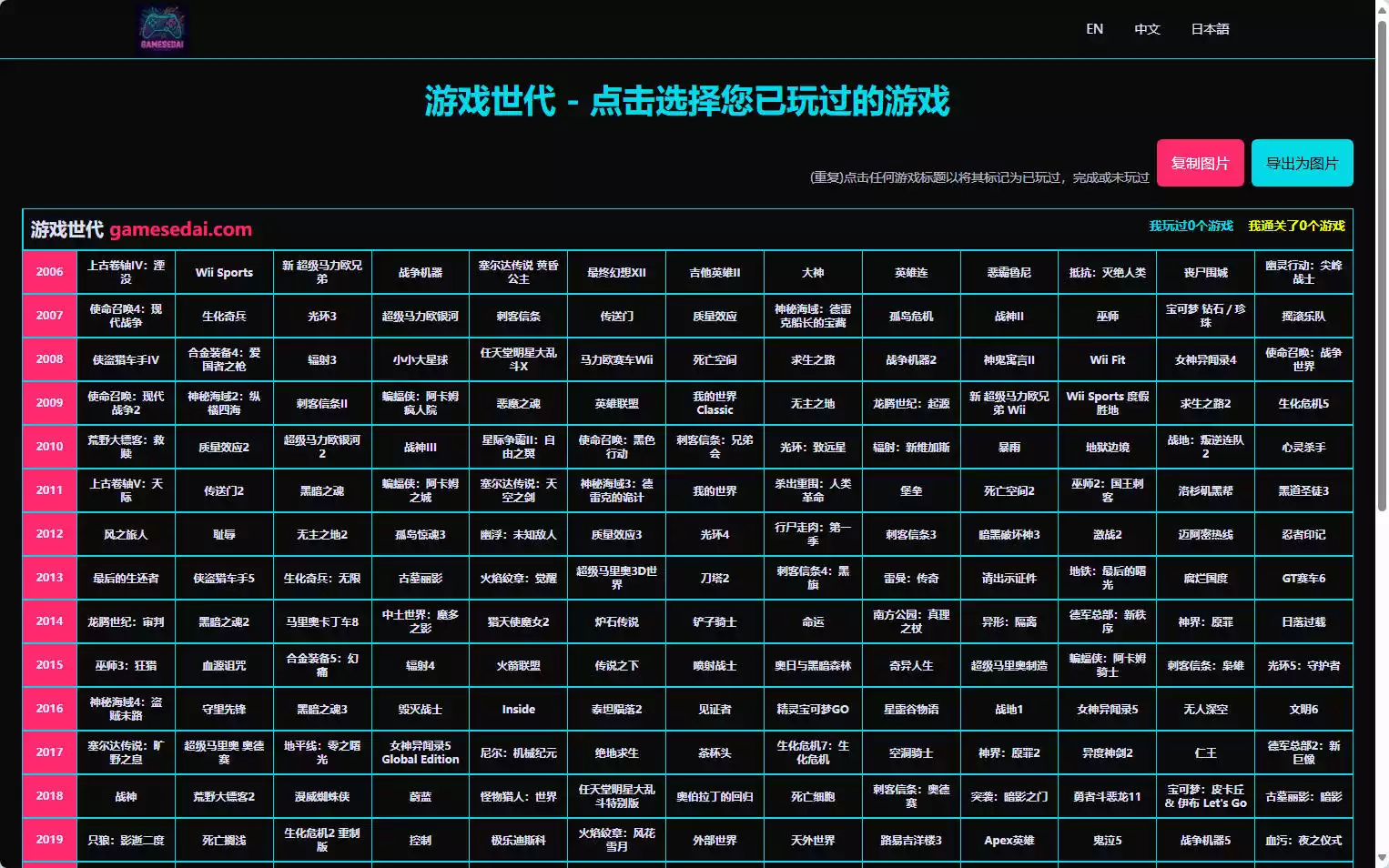Select 光环4 in 2012 row
This screenshot has height=868, width=1389.
[x=715, y=534]
